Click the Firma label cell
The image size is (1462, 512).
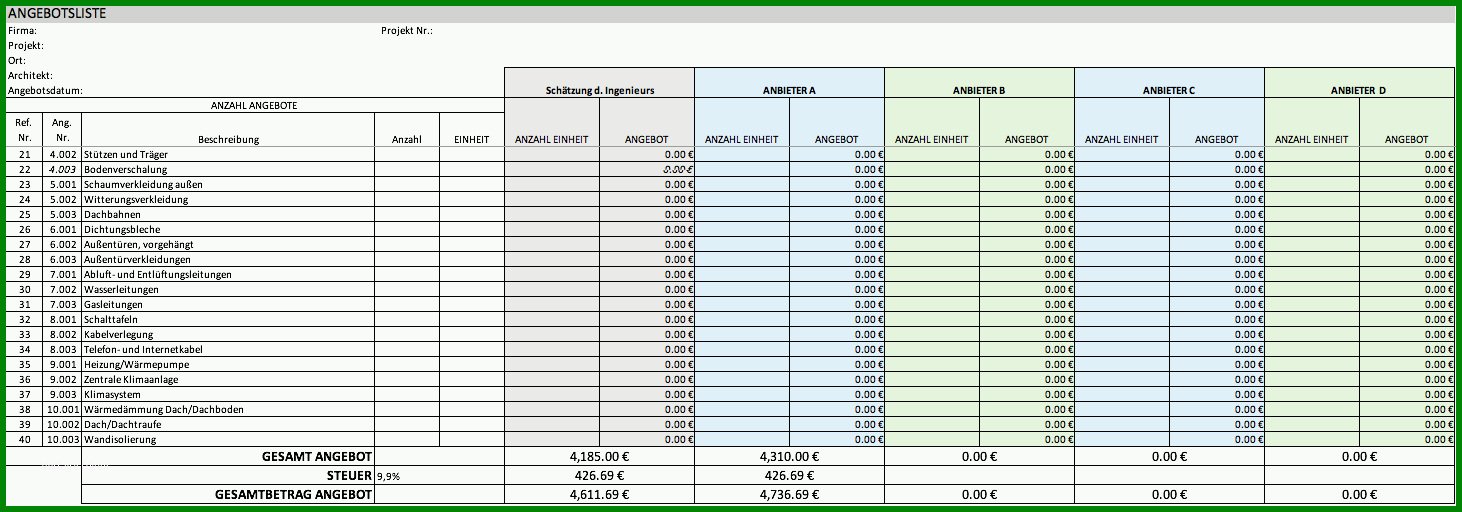tap(23, 31)
